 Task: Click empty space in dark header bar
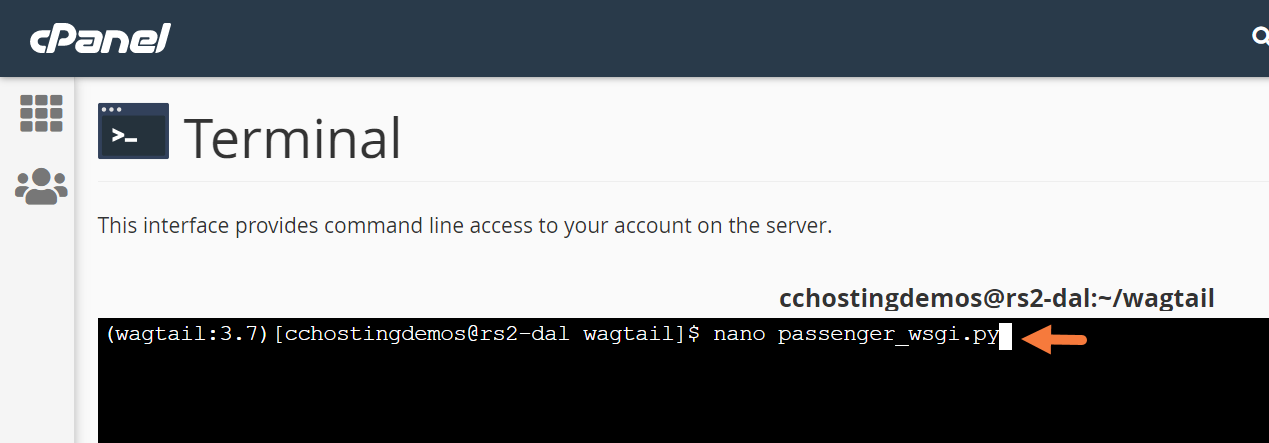coord(700,38)
